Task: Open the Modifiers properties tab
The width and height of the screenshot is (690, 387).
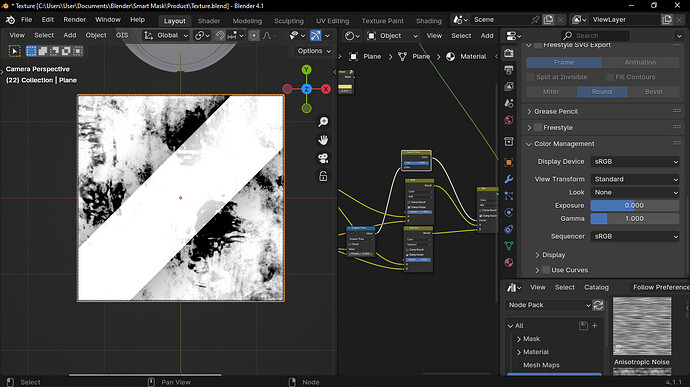Action: click(x=509, y=179)
